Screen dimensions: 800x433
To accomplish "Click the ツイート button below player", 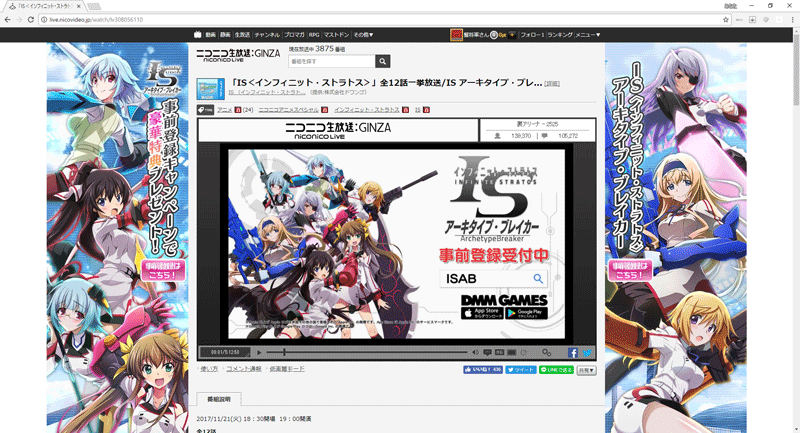I will pyautogui.click(x=520, y=370).
